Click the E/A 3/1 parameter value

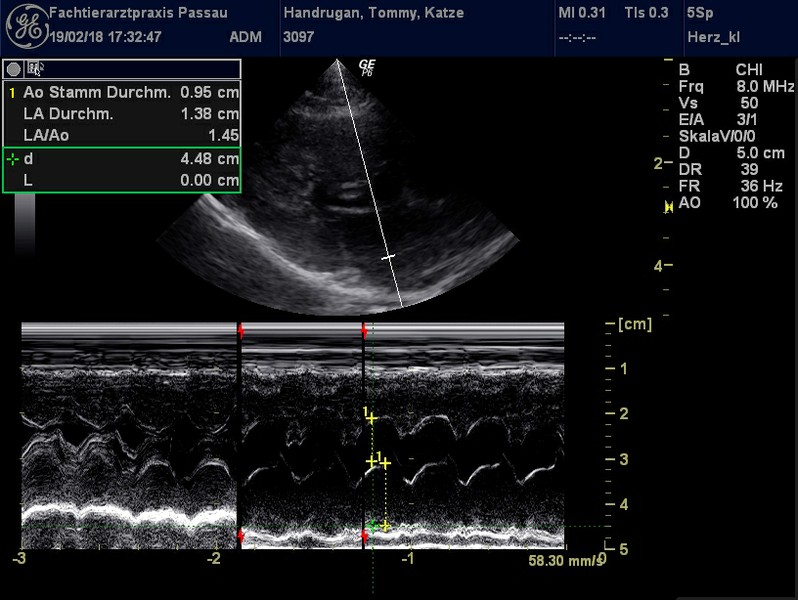(x=747, y=120)
